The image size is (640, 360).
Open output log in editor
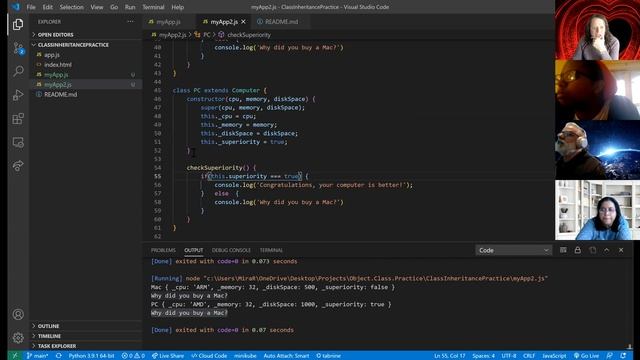click(x=592, y=250)
